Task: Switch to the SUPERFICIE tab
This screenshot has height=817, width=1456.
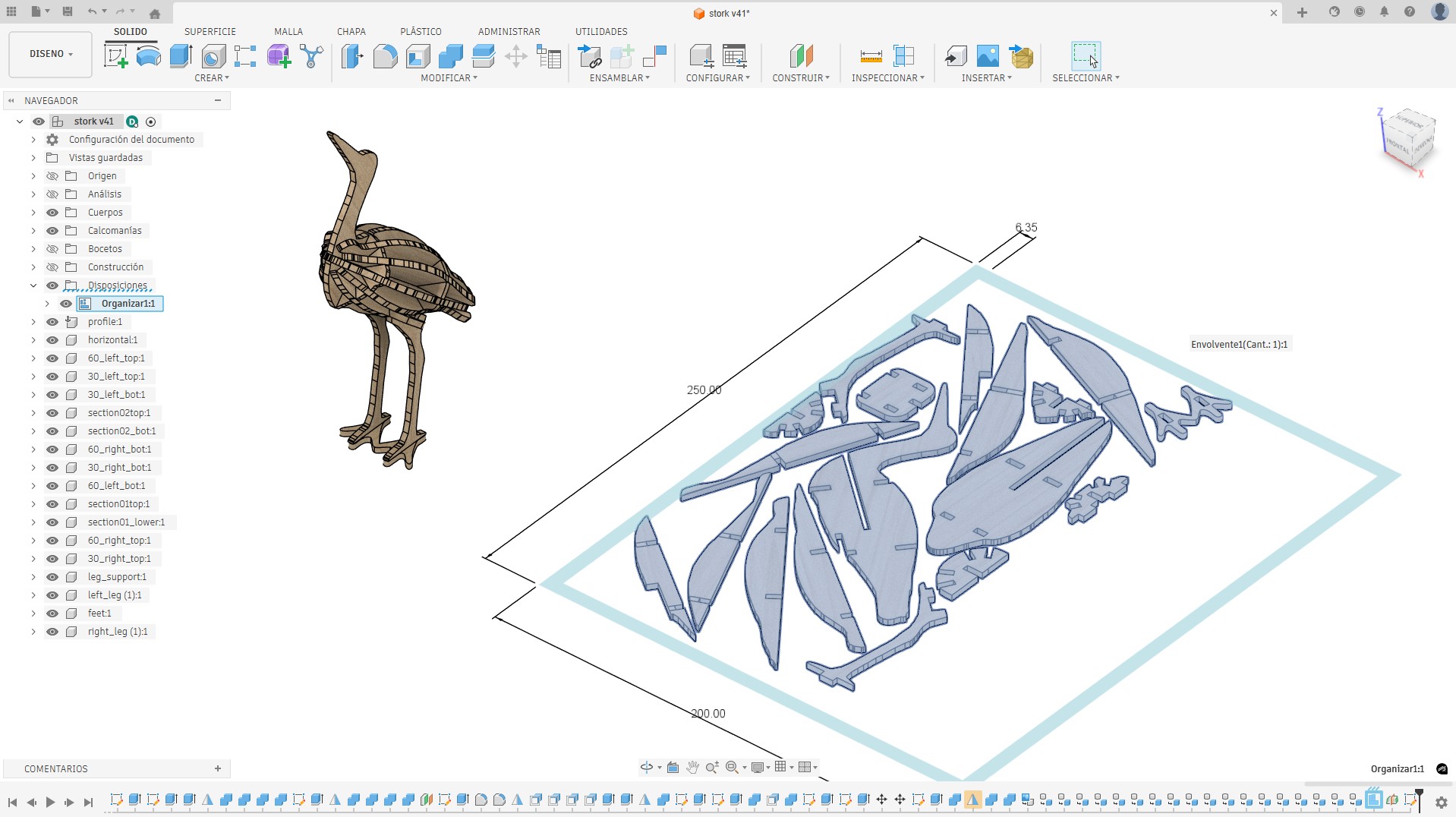Action: (x=210, y=31)
